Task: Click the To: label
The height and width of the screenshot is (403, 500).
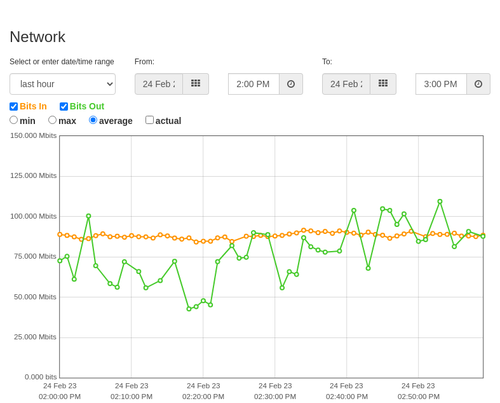Action: (x=327, y=62)
